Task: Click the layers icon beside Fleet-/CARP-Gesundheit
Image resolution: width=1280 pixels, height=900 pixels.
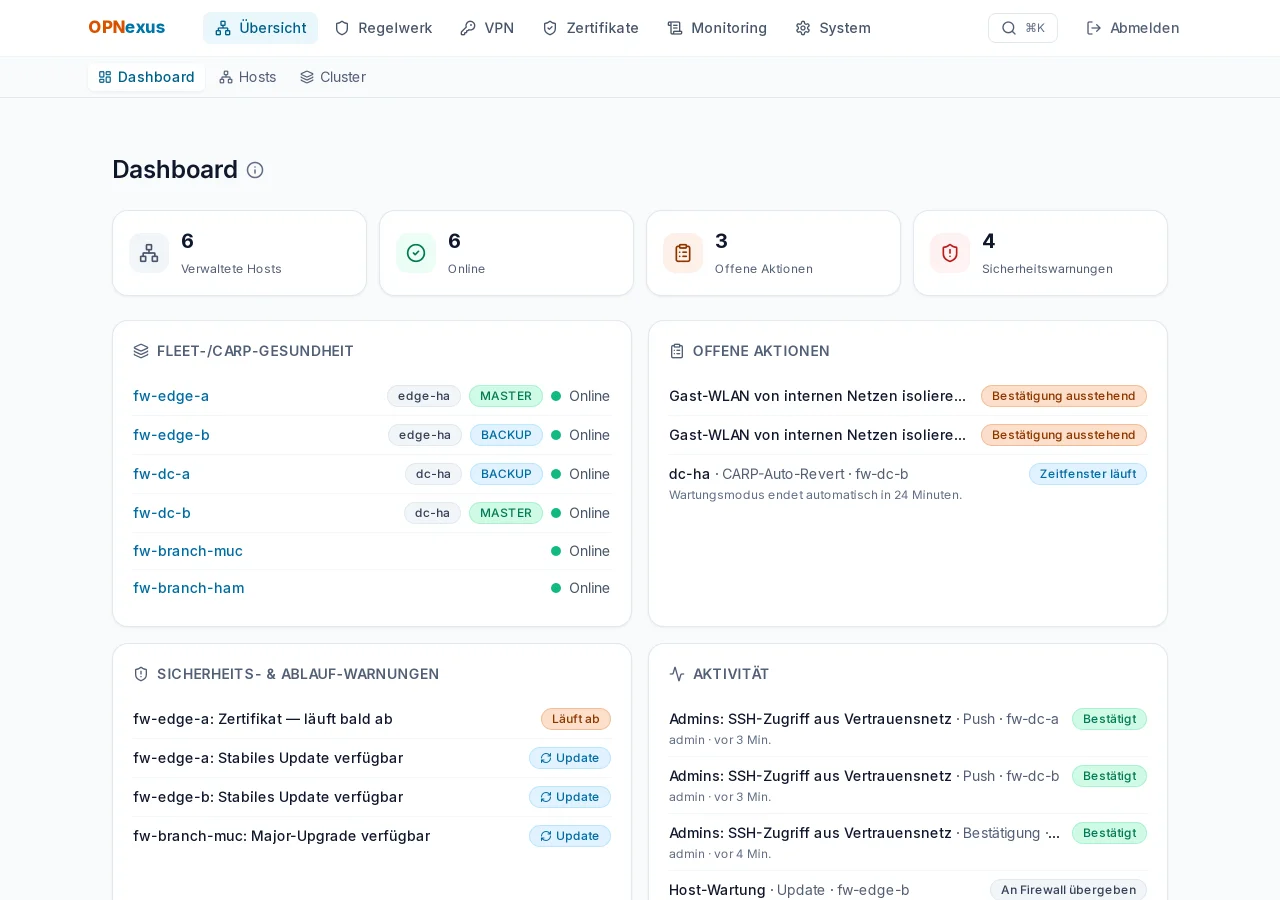Action: pyautogui.click(x=141, y=351)
